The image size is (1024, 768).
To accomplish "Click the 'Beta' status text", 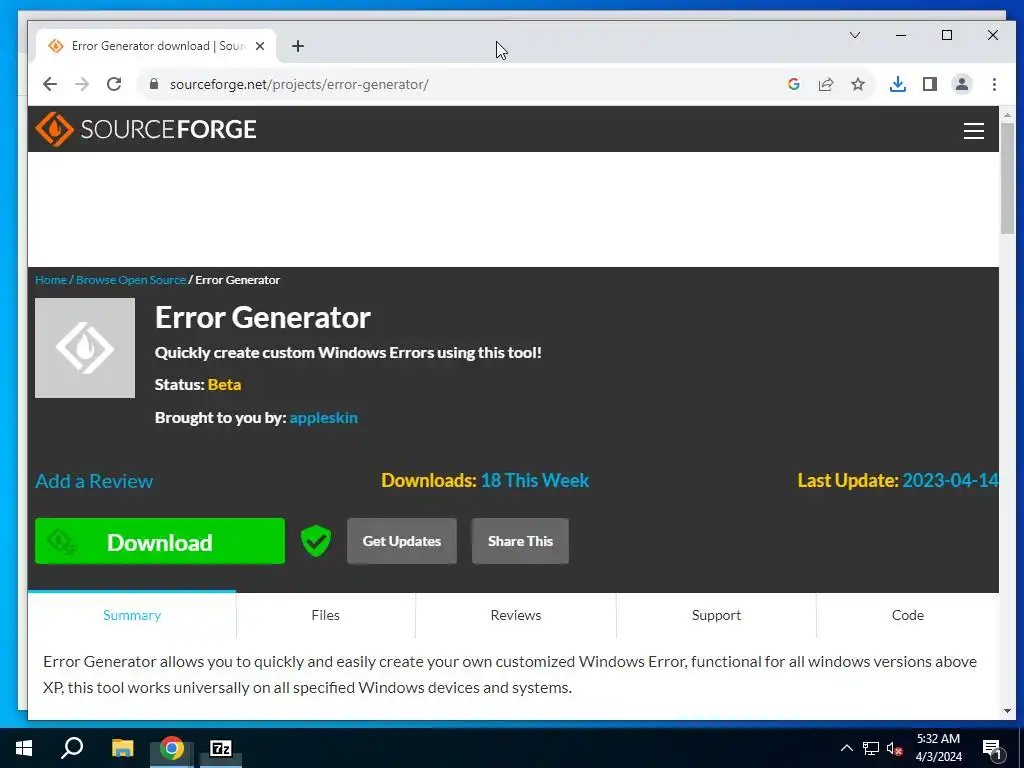I will (x=224, y=385).
